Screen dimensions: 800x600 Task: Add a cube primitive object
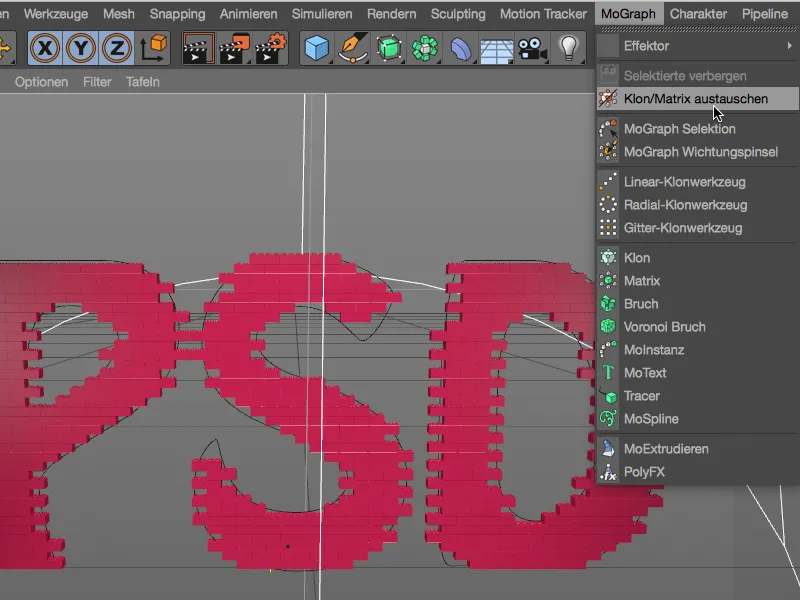(x=317, y=47)
